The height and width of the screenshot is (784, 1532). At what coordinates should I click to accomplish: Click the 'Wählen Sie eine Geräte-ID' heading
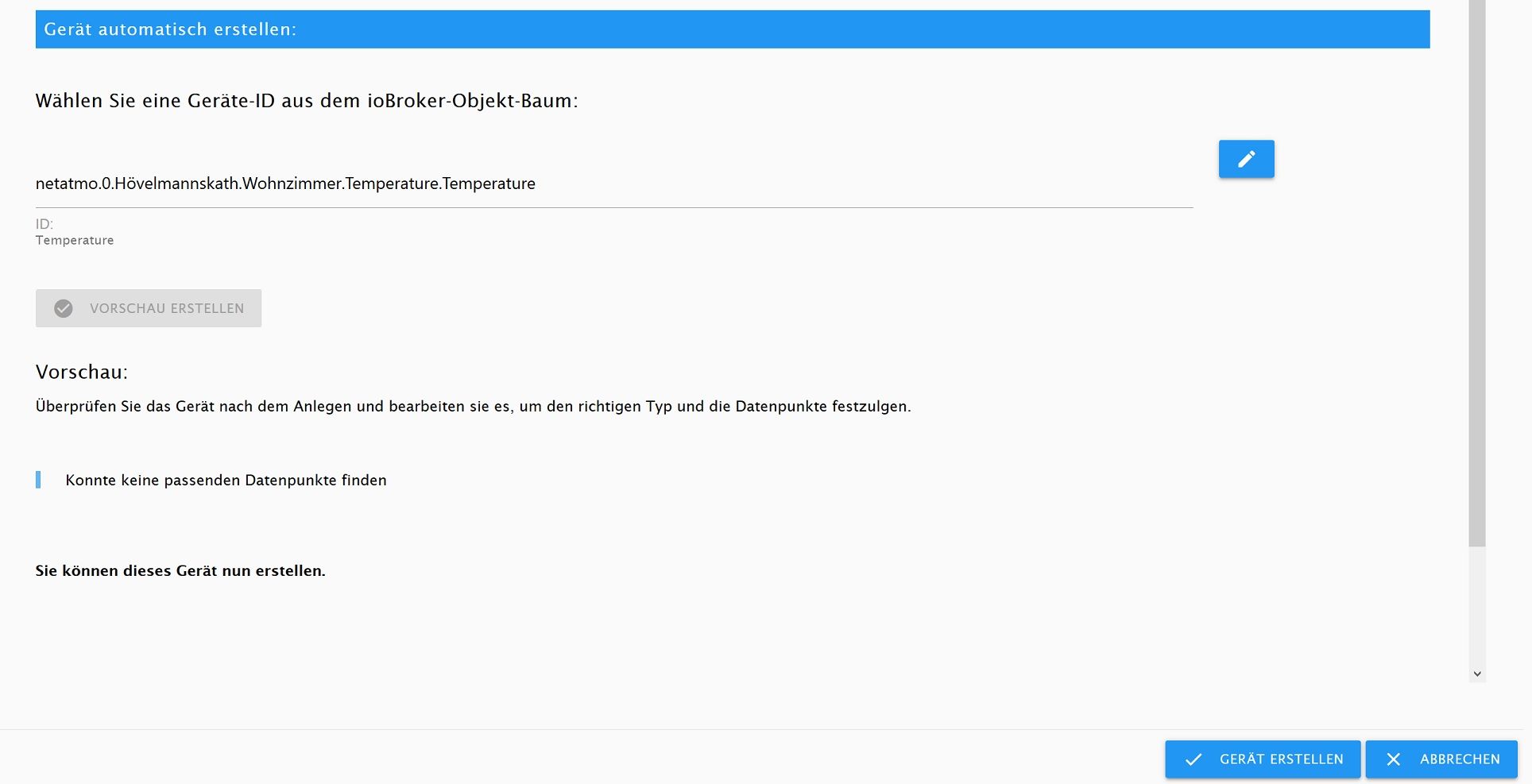pos(307,101)
